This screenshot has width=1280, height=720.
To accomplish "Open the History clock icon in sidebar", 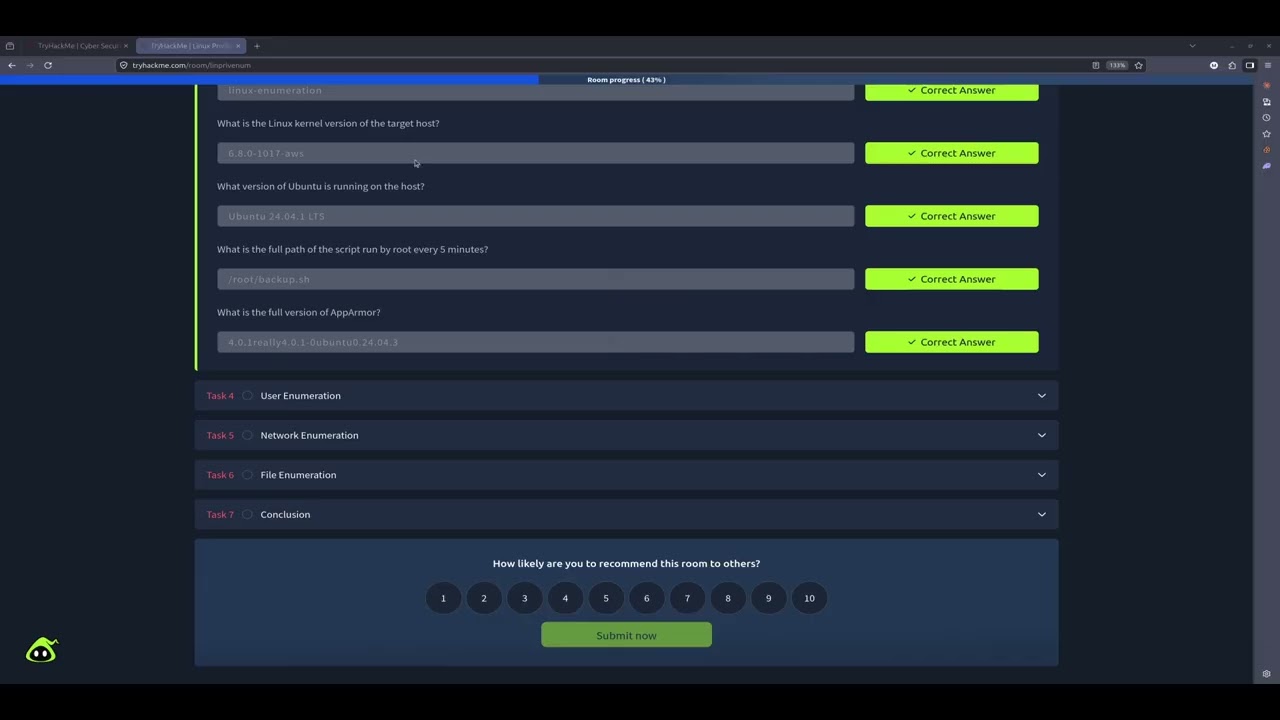I will point(1267,117).
